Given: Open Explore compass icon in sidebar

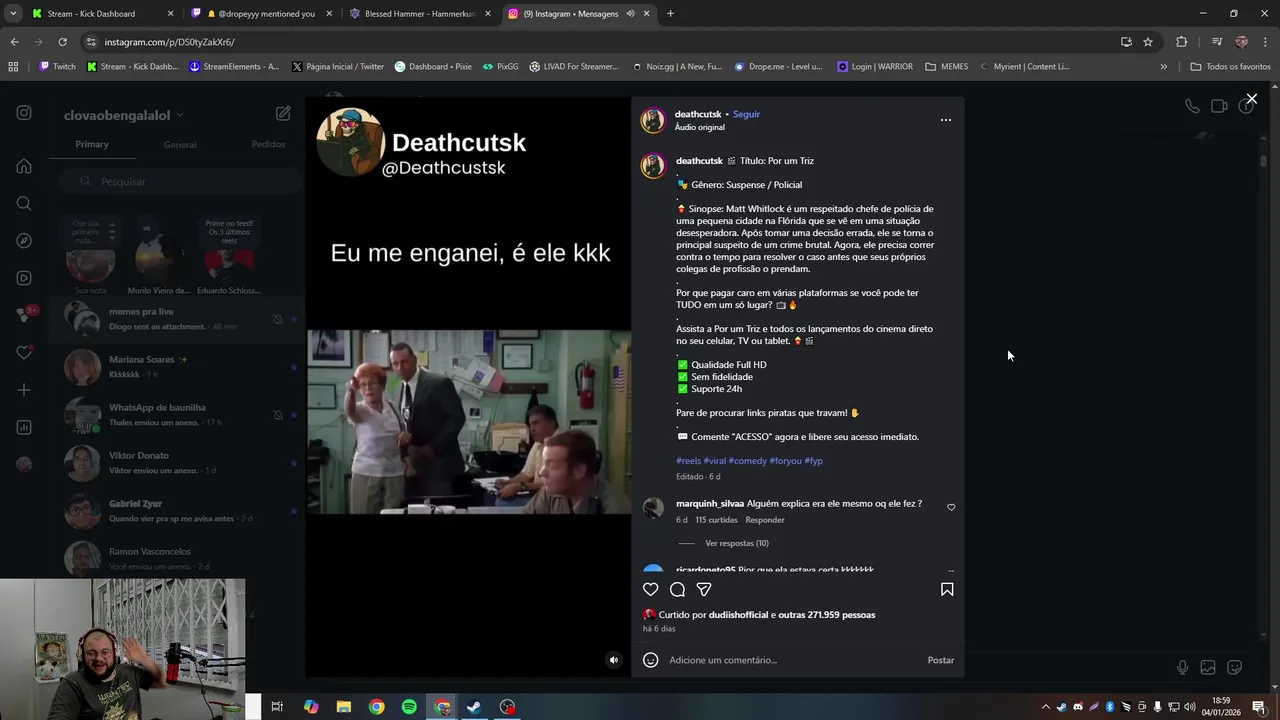Looking at the screenshot, I should [x=24, y=241].
